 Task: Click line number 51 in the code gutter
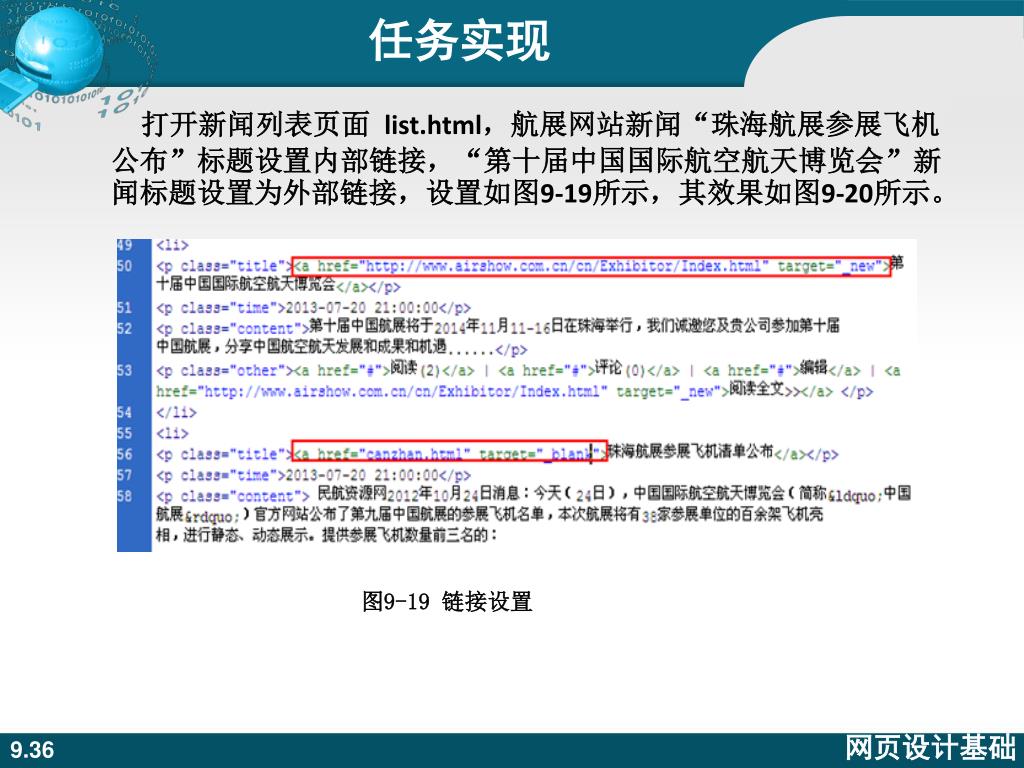pyautogui.click(x=125, y=308)
